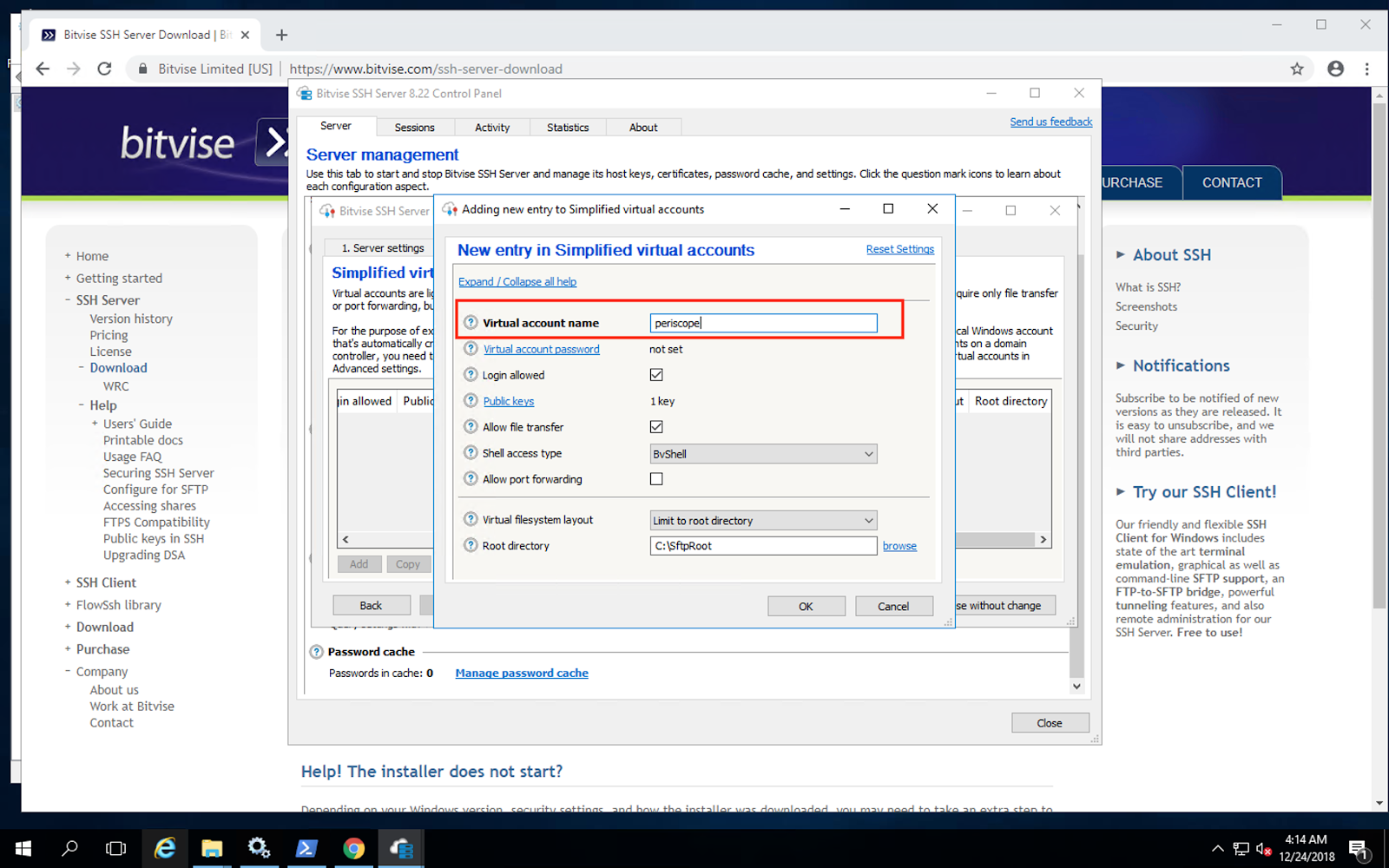Image resolution: width=1389 pixels, height=868 pixels.
Task: Open Virtual account password link
Action: (x=542, y=349)
